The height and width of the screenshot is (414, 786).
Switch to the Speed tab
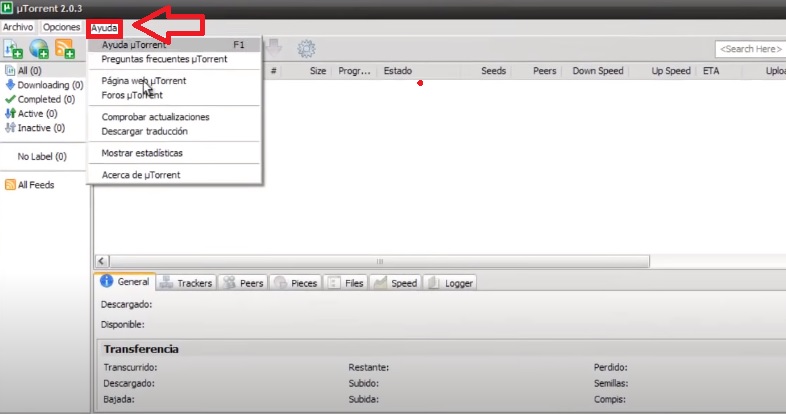coord(395,283)
